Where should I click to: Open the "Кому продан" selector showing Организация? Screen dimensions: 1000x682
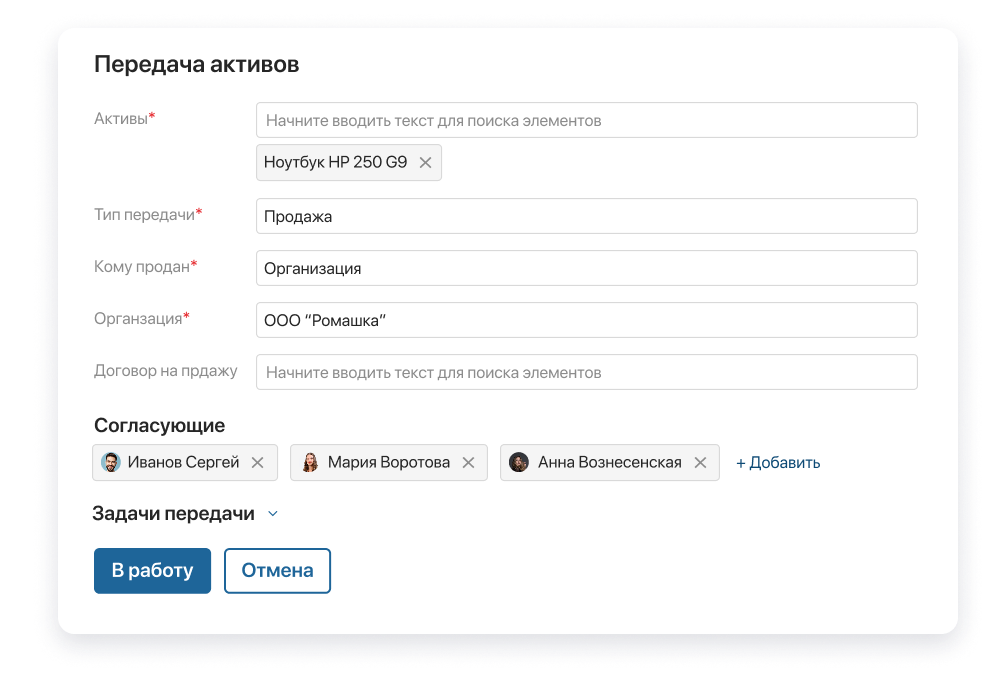point(587,267)
